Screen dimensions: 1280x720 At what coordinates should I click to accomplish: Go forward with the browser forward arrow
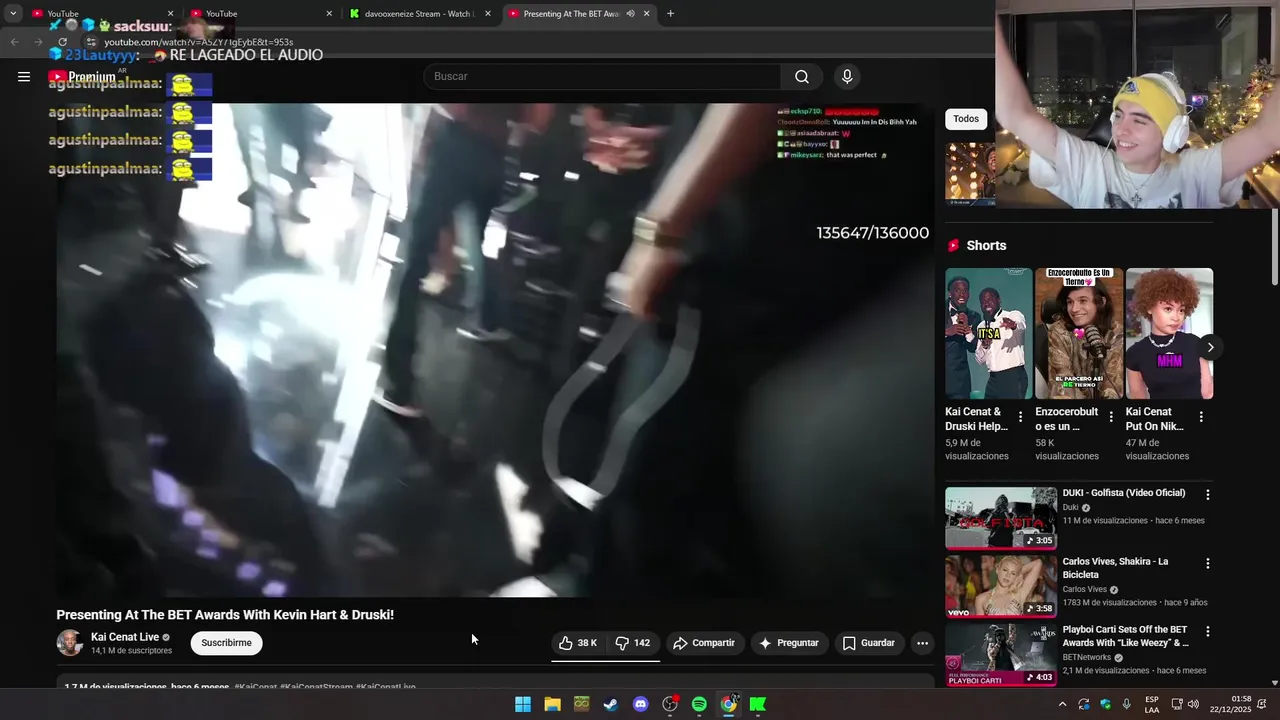pyautogui.click(x=38, y=42)
